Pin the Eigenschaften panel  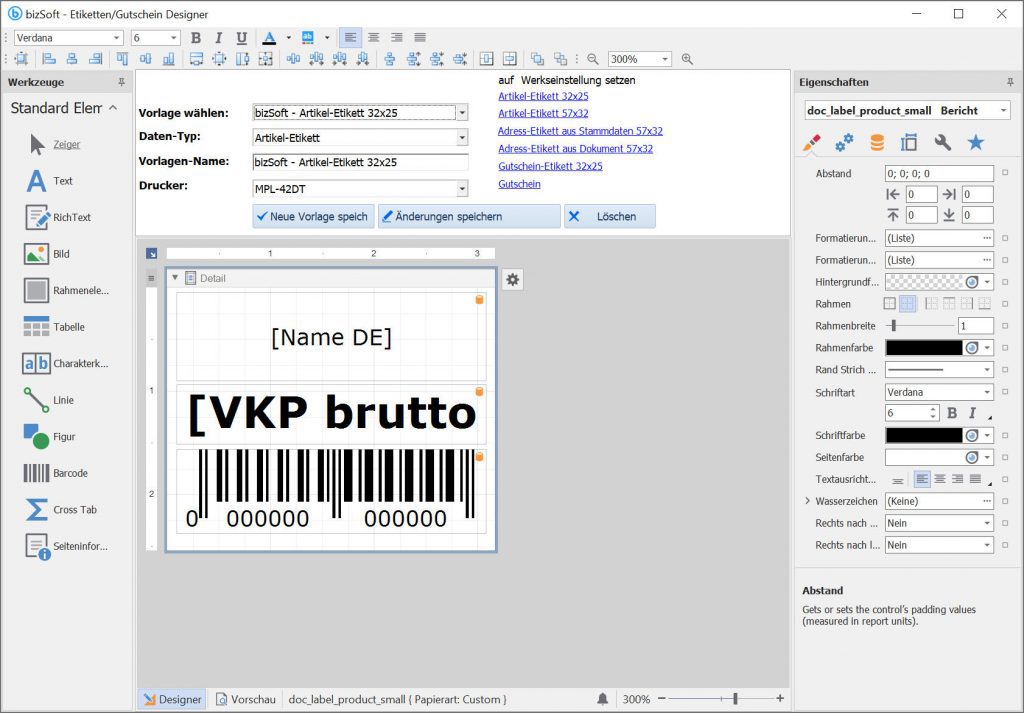click(1010, 82)
